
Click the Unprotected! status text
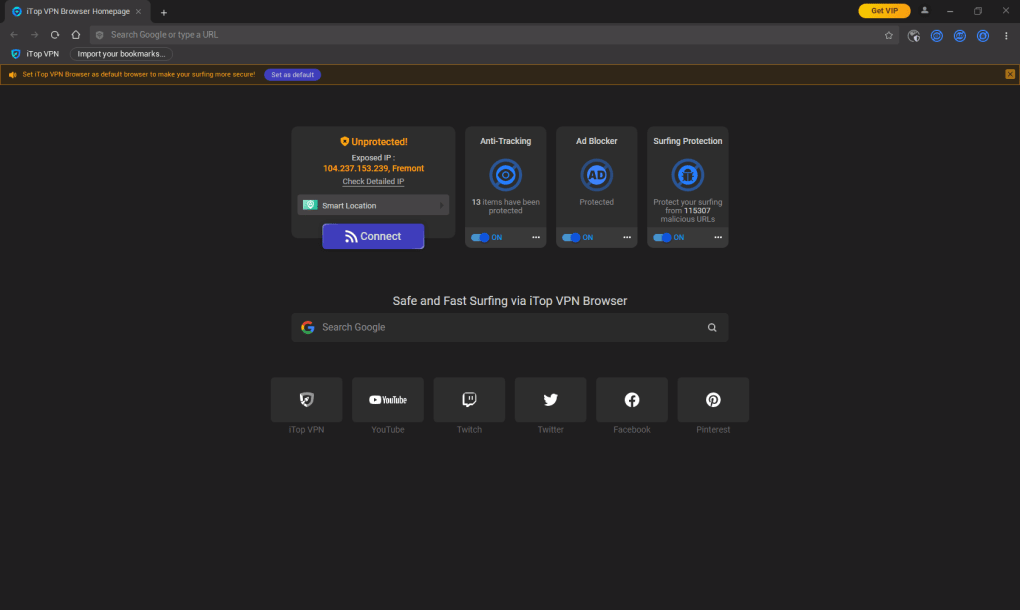click(x=379, y=142)
